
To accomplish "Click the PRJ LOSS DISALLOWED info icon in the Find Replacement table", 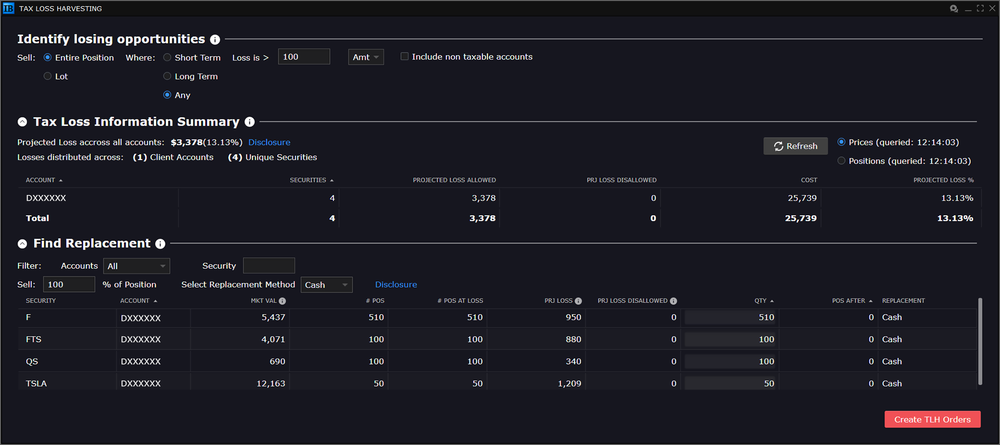I will (x=674, y=300).
